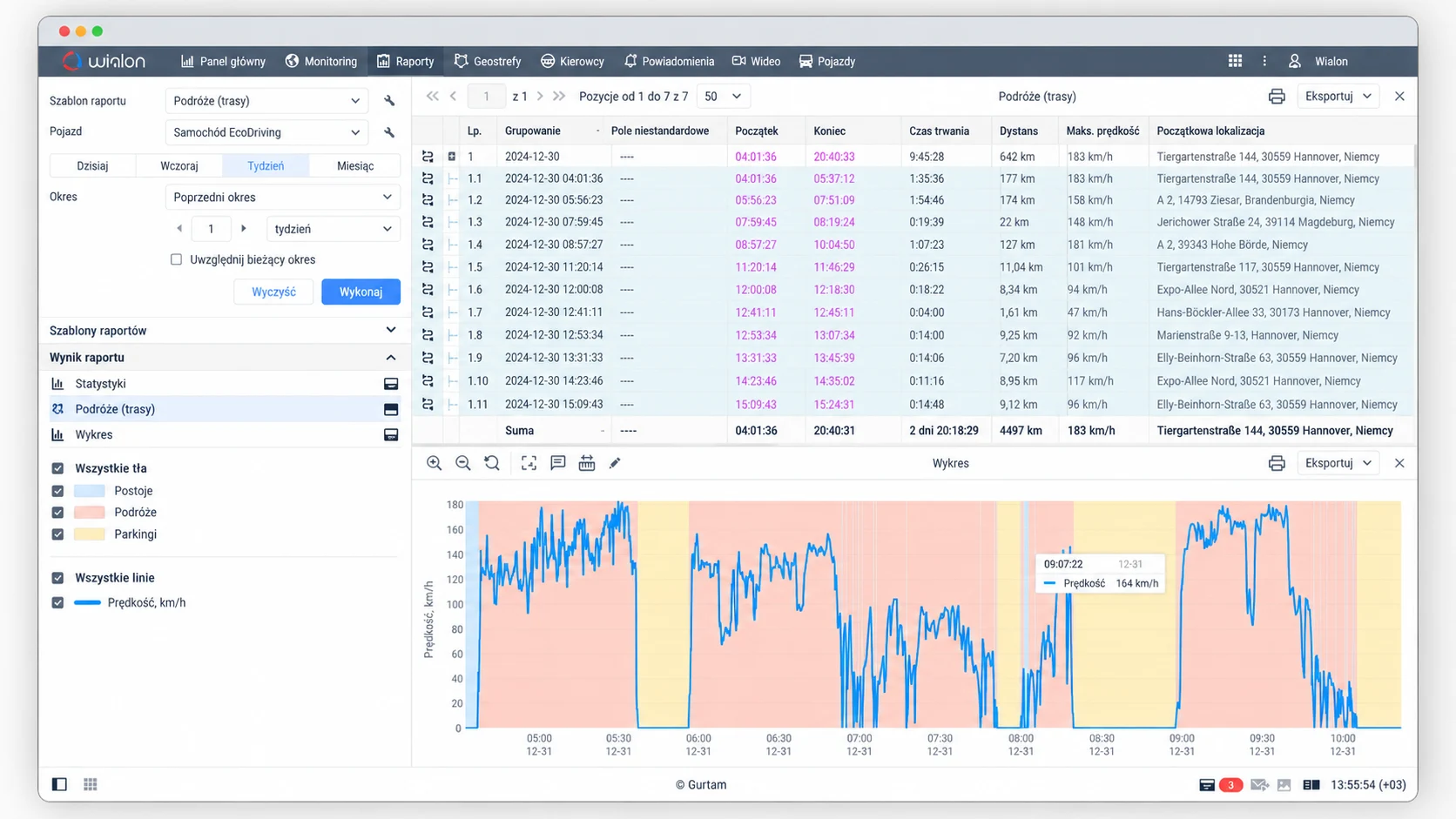Select the Miesiąc period tab
The height and width of the screenshot is (819, 1456).
(355, 166)
